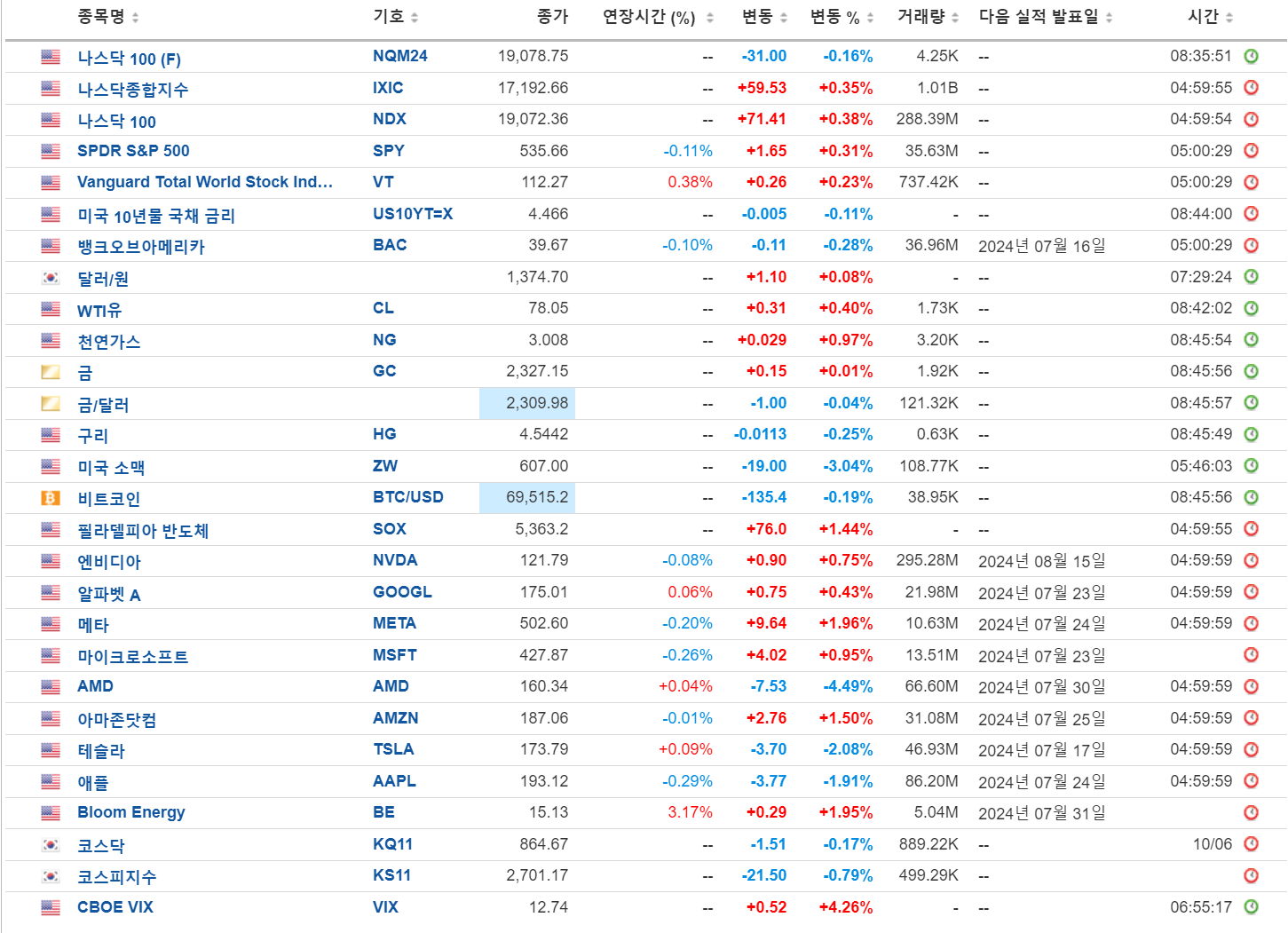Click the BTC/USD ticker symbol

click(408, 497)
